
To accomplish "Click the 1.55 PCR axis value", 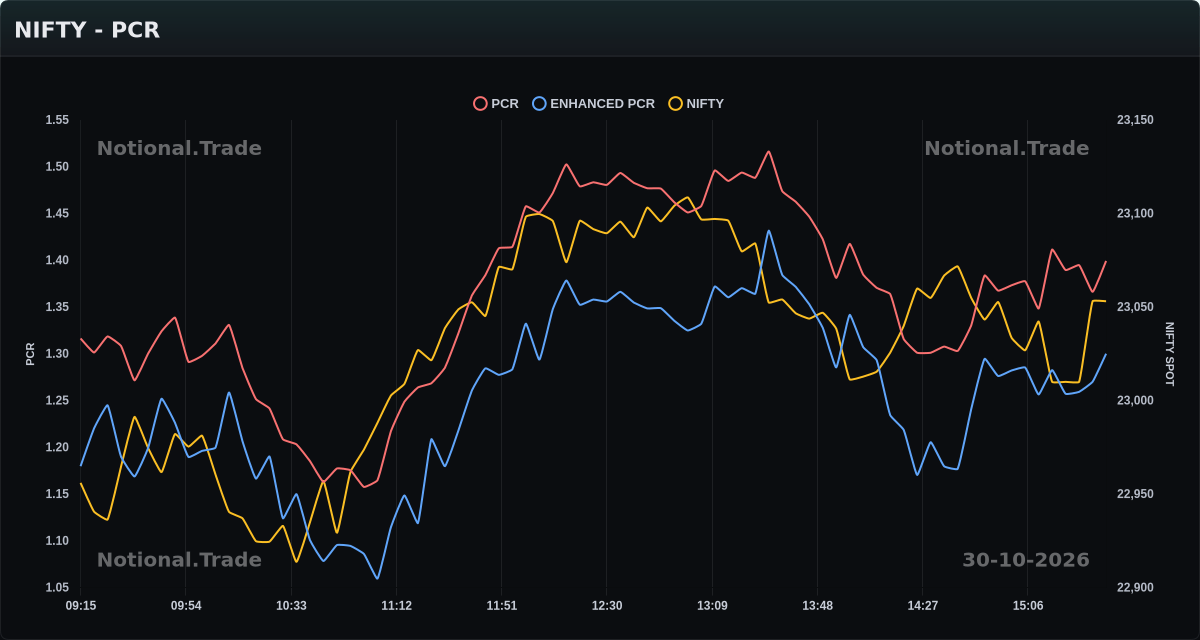I will (57, 120).
